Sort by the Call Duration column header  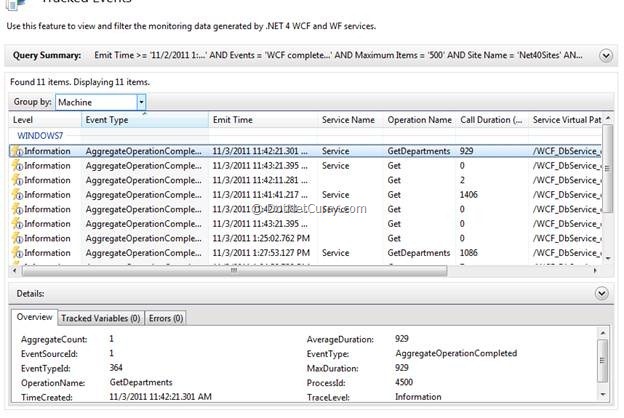point(492,120)
